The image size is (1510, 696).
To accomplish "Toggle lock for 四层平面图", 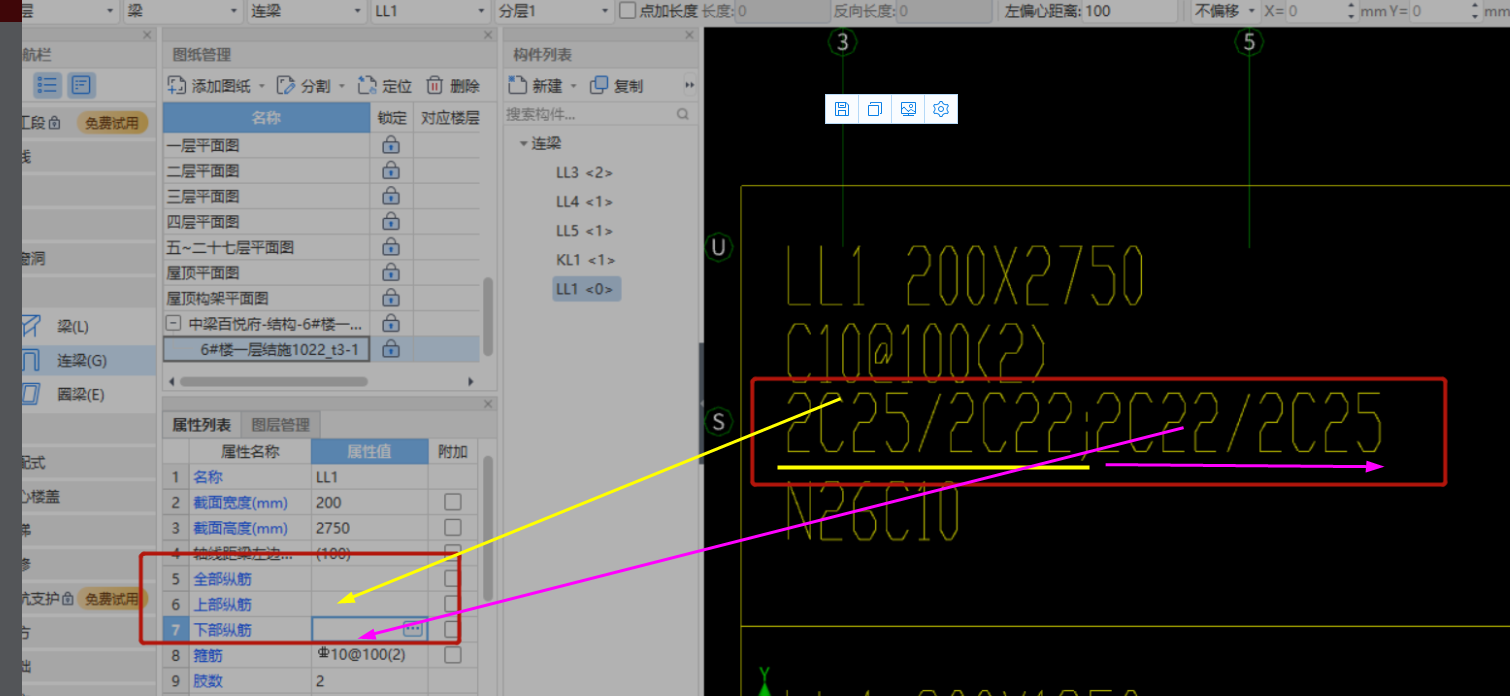I will tap(391, 222).
